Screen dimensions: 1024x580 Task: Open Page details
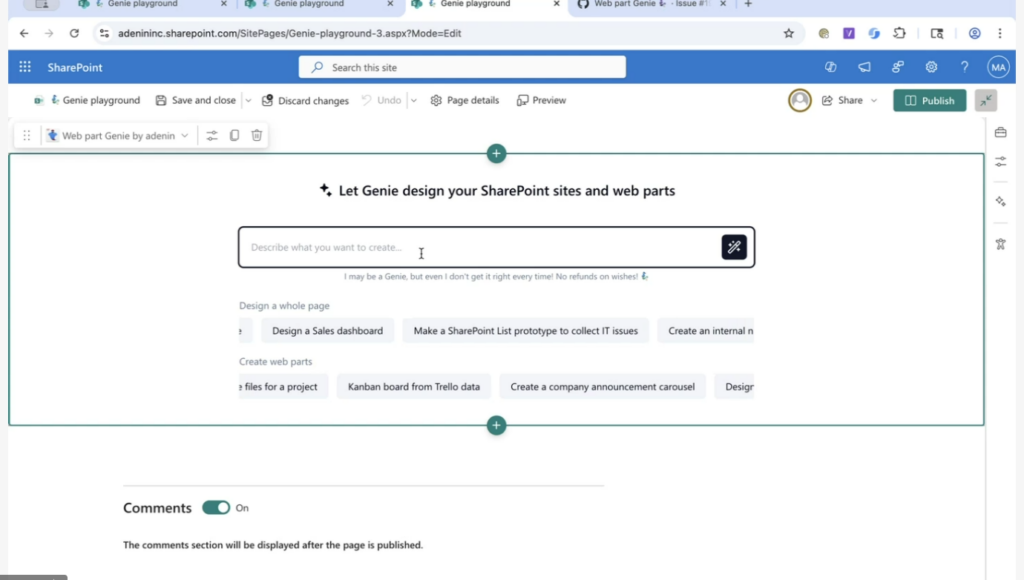pyautogui.click(x=465, y=100)
